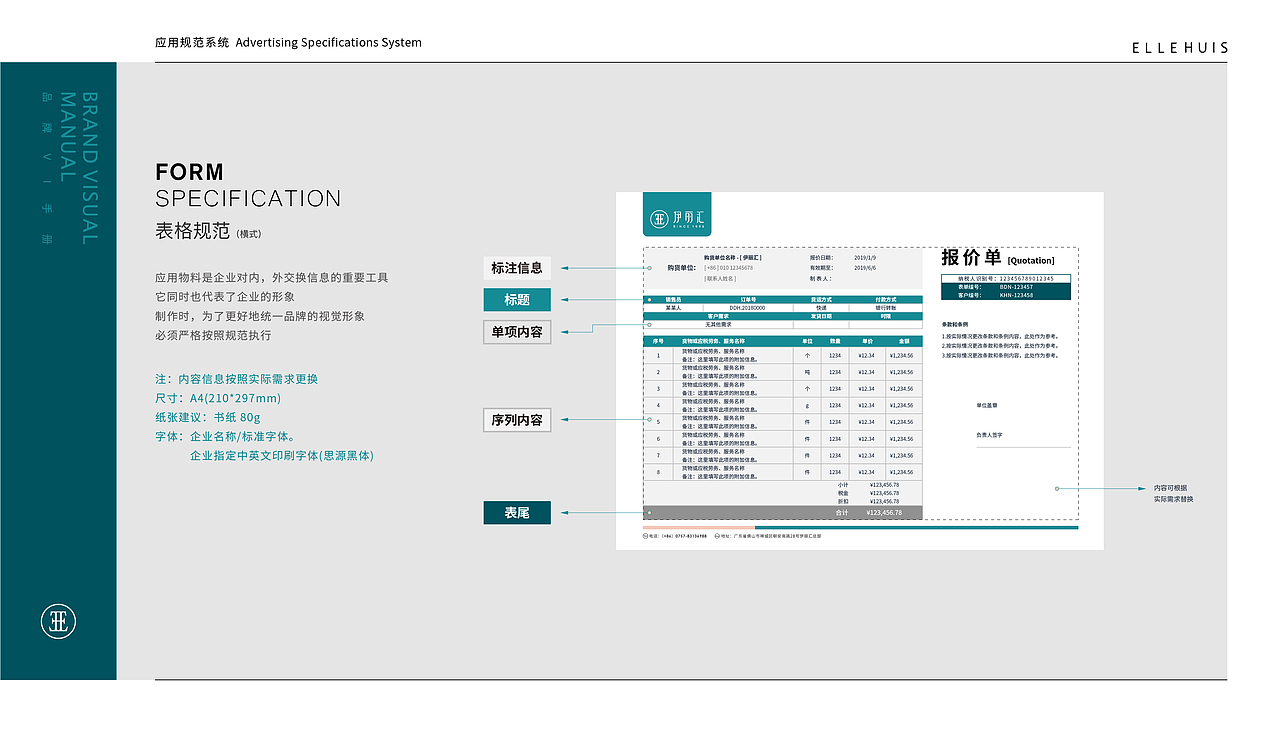Select the dark 表尾 label box
The width and height of the screenshot is (1280, 742).
[517, 513]
